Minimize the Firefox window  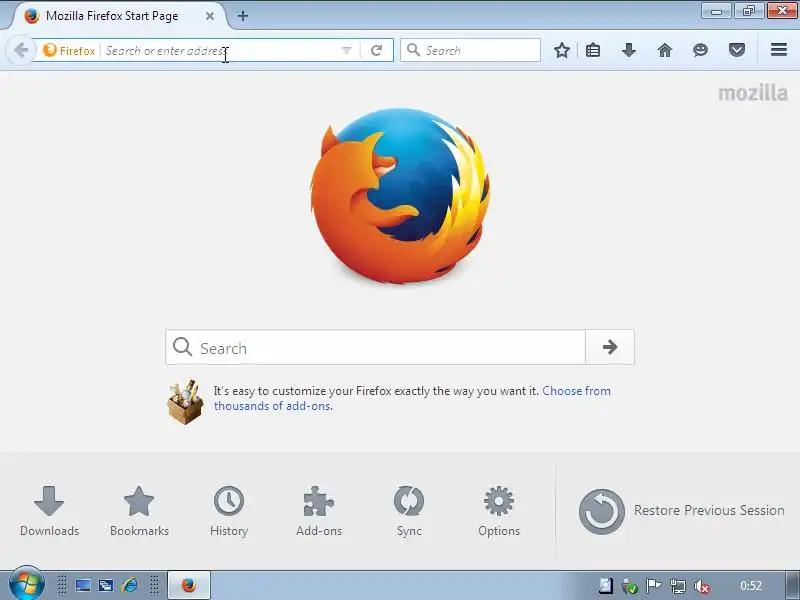[x=716, y=11]
